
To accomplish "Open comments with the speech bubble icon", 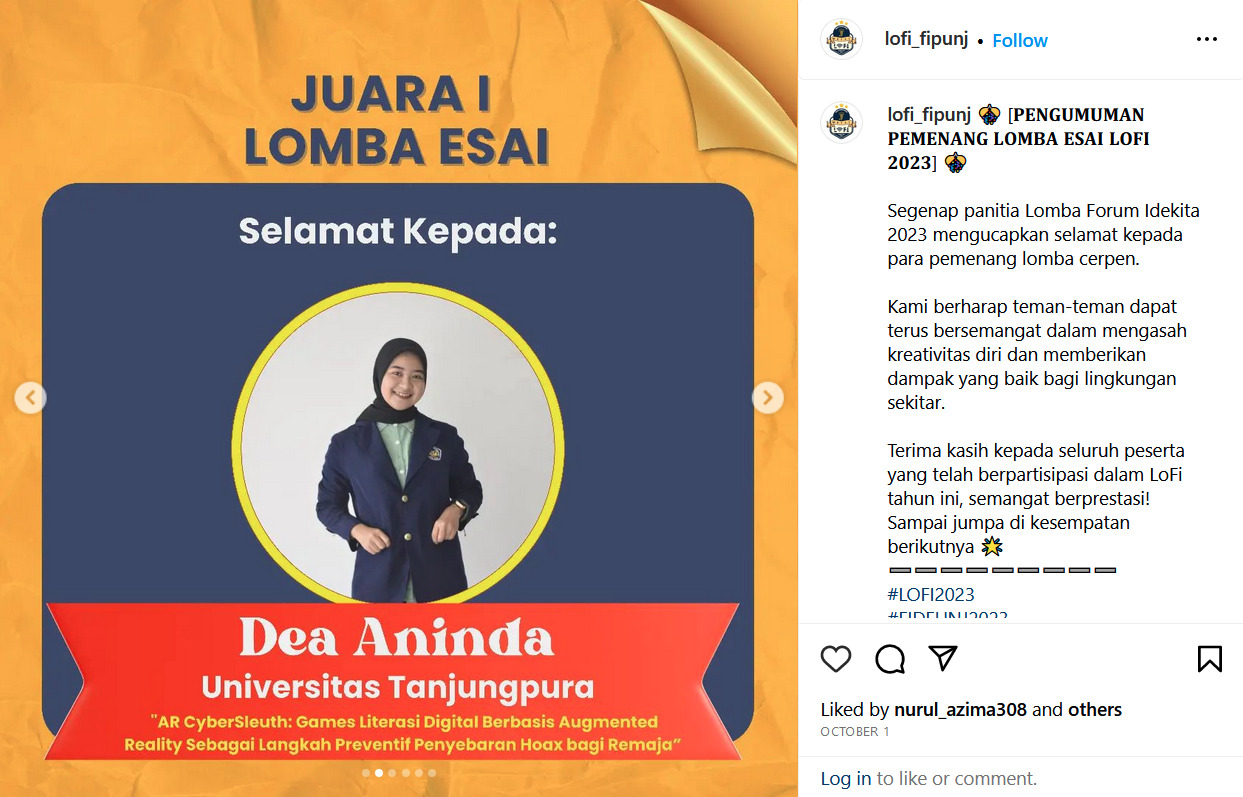I will [890, 658].
